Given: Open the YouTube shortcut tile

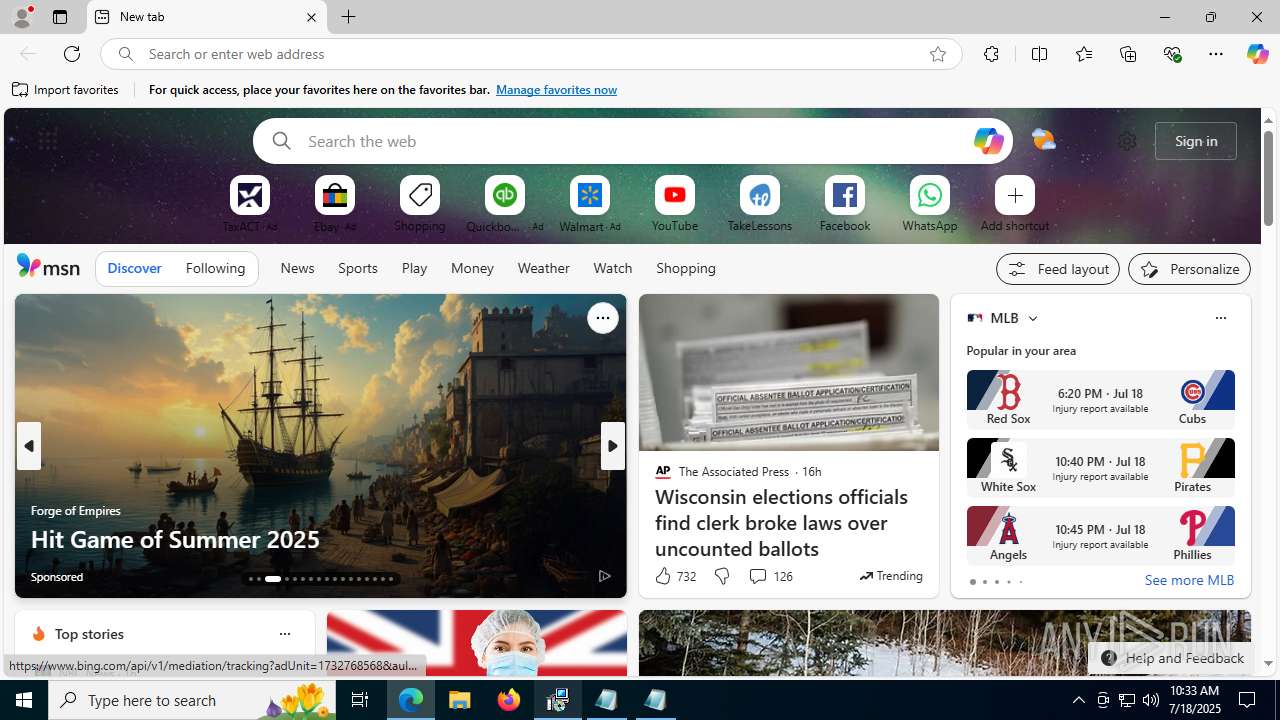Looking at the screenshot, I should [x=675, y=196].
